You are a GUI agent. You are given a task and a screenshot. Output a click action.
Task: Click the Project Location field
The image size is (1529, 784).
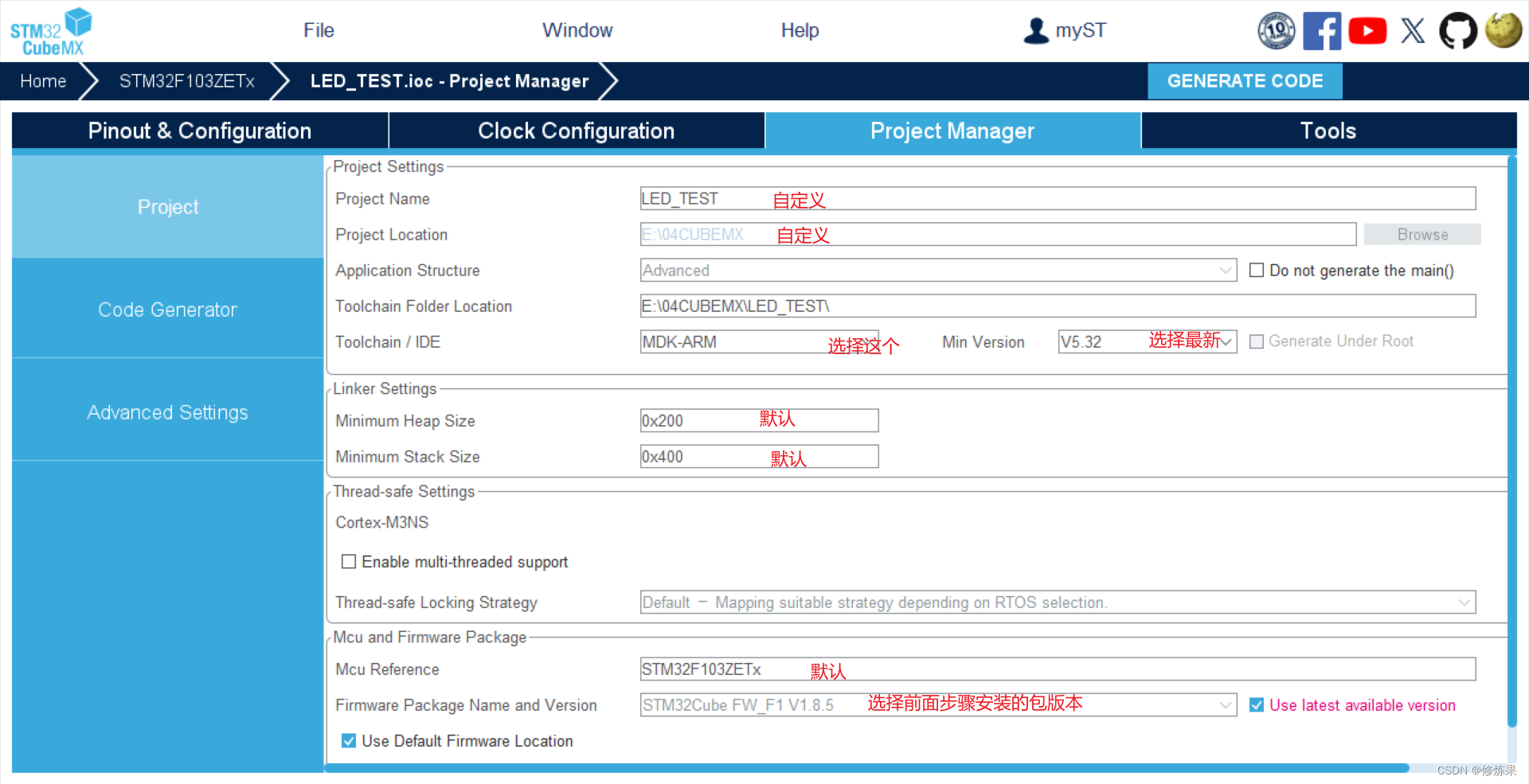pos(998,234)
